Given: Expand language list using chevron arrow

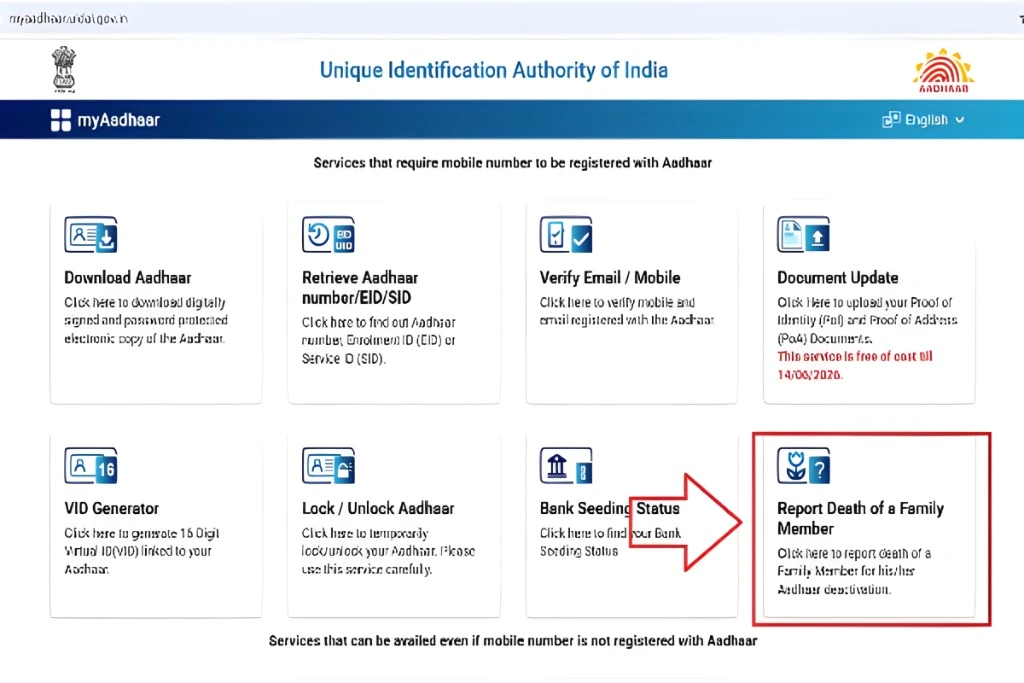Looking at the screenshot, I should click(x=960, y=120).
